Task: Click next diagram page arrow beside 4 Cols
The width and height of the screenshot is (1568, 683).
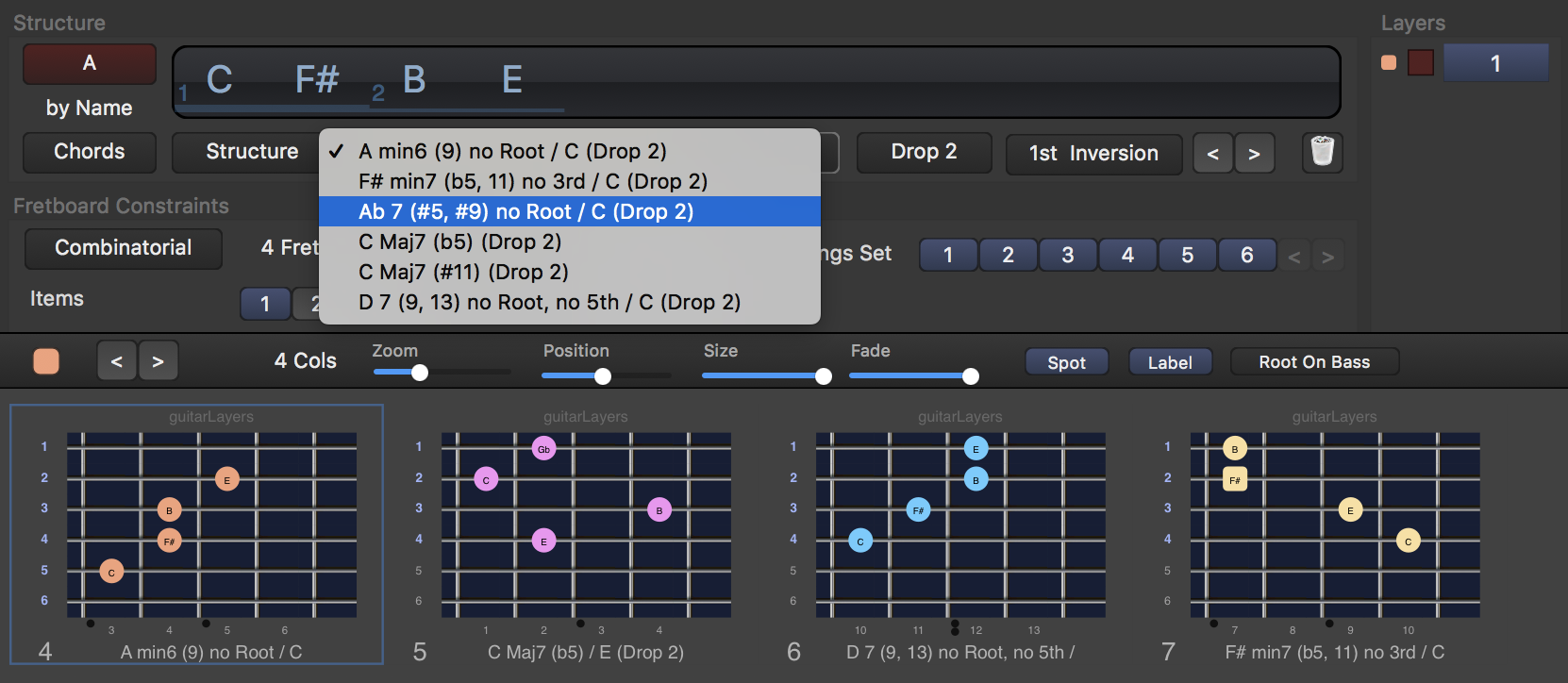Action: [x=158, y=361]
